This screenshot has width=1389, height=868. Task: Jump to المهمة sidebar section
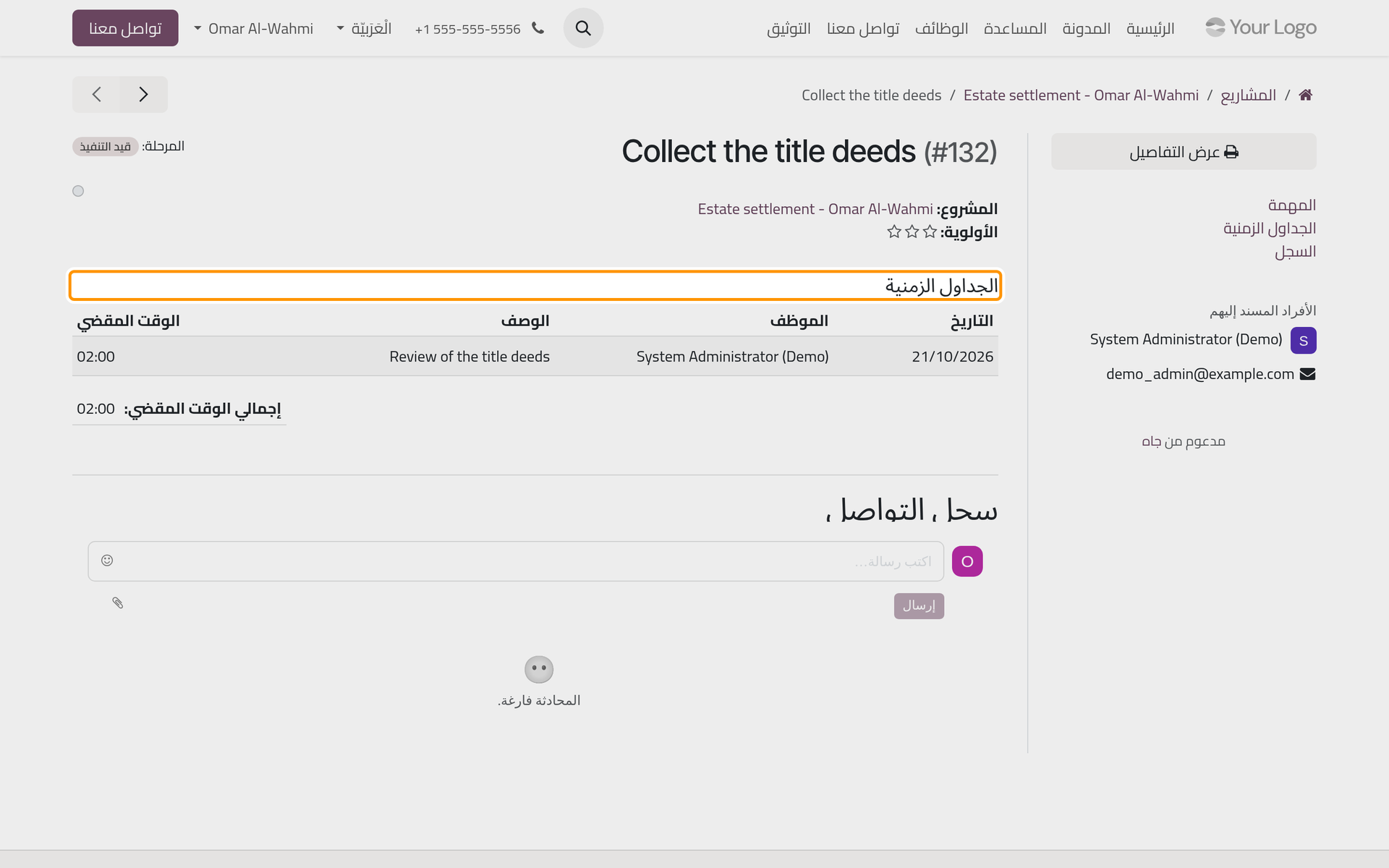point(1292,205)
